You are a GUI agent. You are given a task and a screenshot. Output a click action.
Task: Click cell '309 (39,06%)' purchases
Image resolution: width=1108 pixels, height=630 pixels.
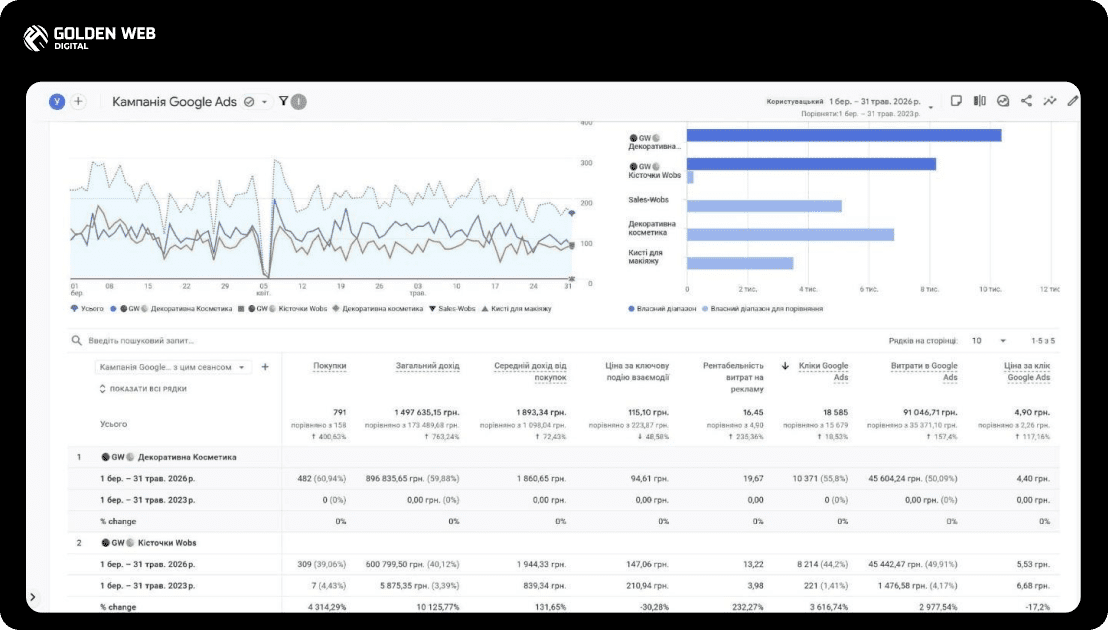[322, 564]
